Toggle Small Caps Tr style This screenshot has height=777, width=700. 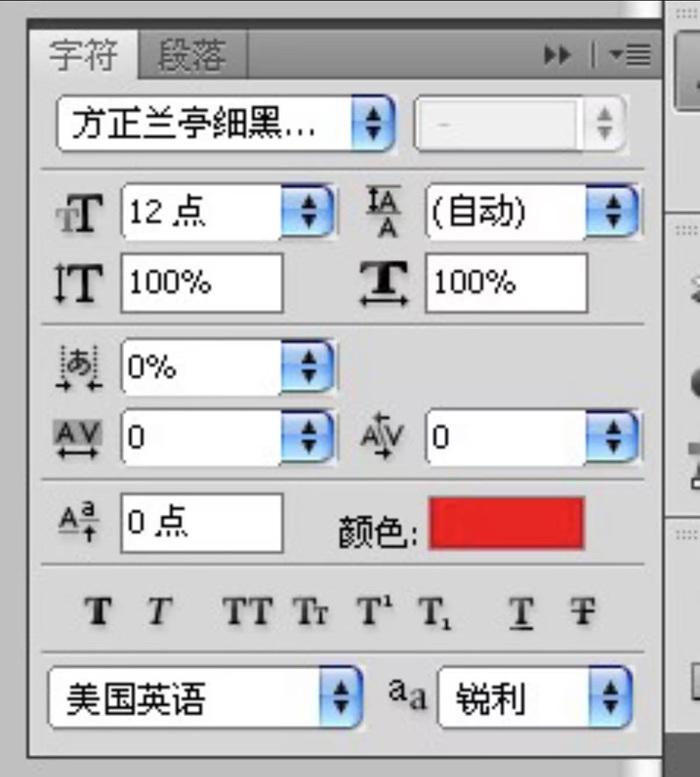click(311, 610)
